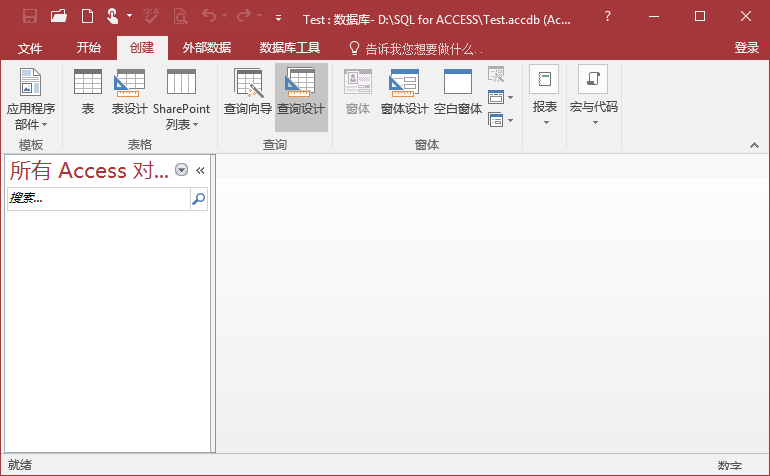Open the Help question mark

pyautogui.click(x=608, y=17)
